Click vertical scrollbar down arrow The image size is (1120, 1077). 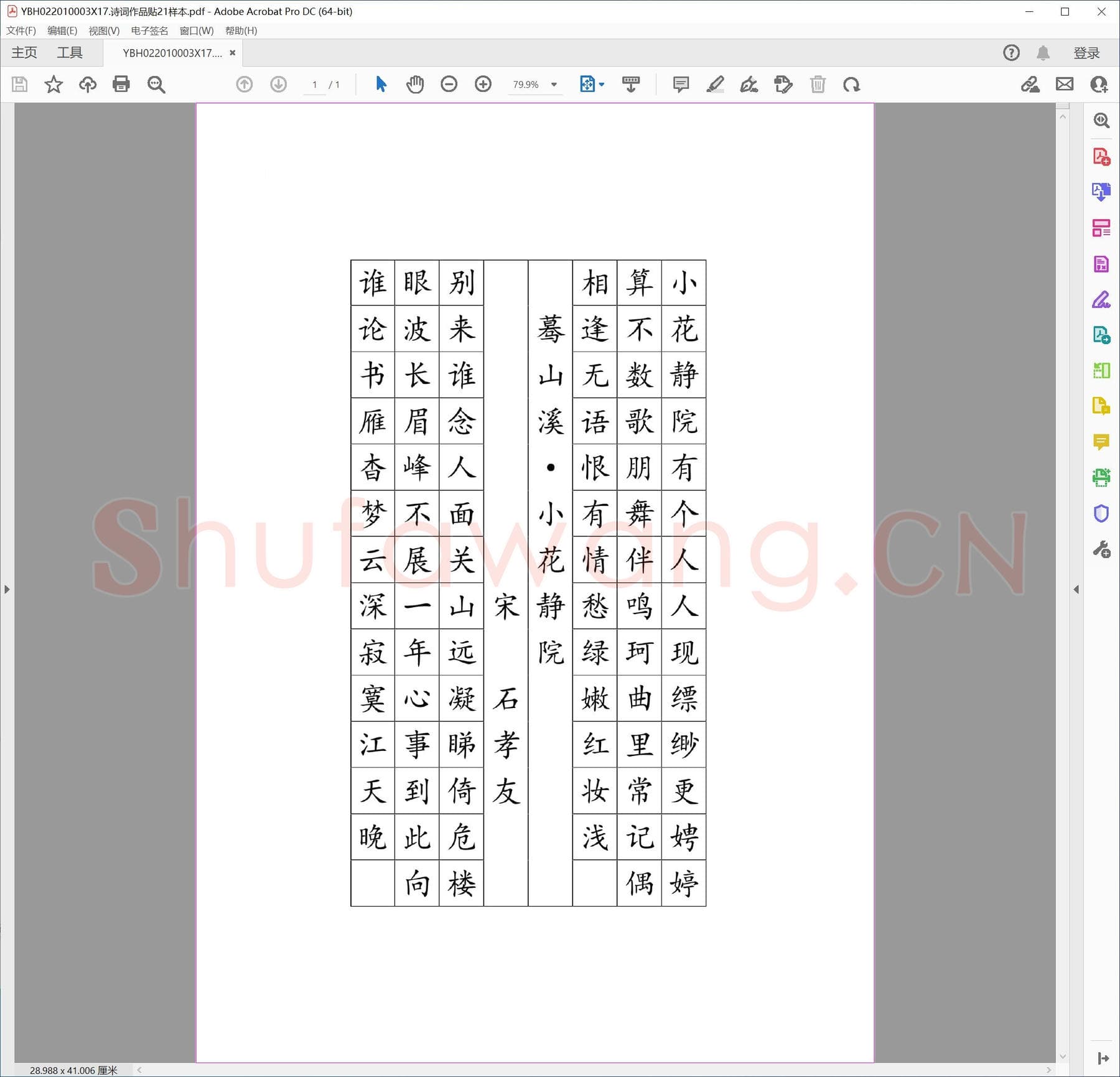pyautogui.click(x=1063, y=1056)
